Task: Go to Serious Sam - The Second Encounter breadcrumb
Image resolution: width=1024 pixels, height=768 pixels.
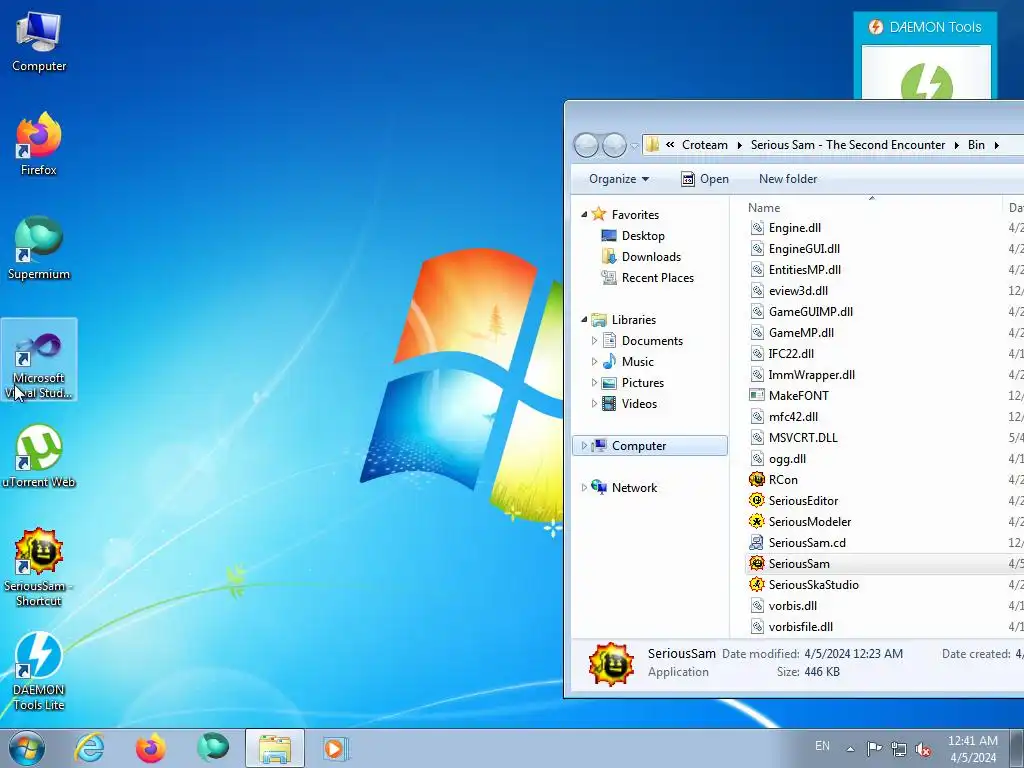Action: point(848,145)
